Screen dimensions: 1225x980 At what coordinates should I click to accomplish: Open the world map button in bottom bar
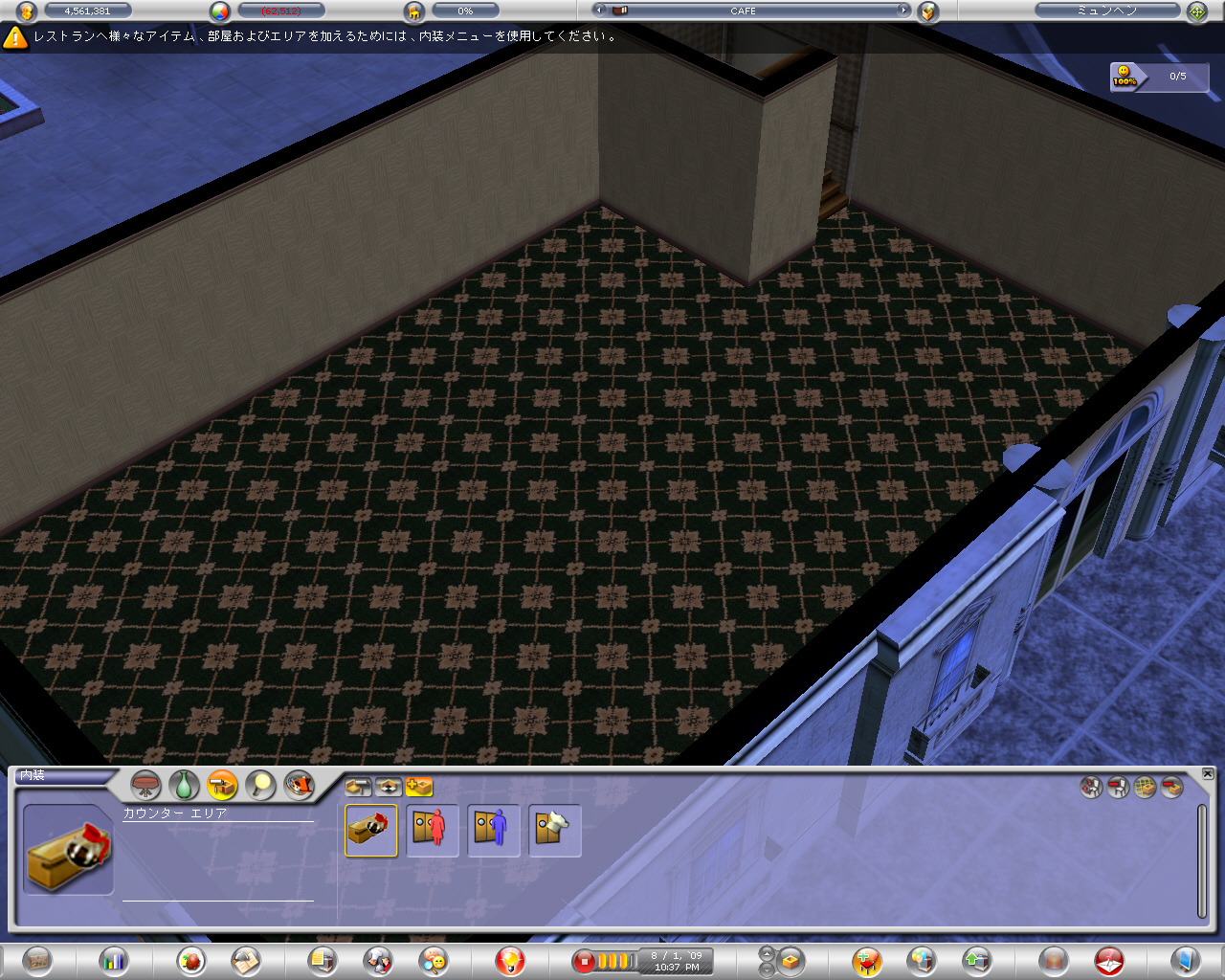(x=38, y=960)
